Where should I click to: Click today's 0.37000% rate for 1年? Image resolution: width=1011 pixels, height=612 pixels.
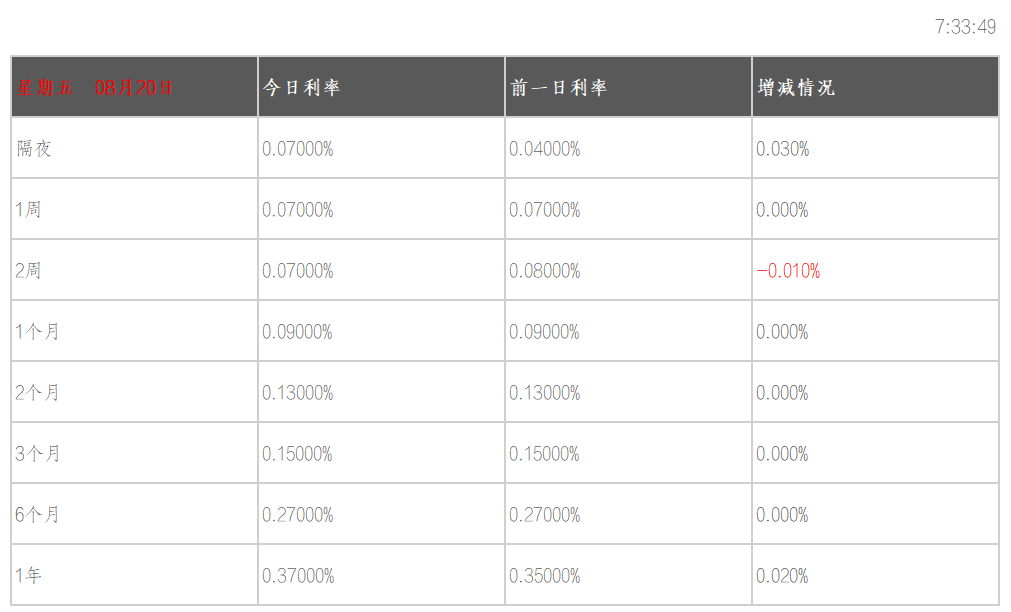pyautogui.click(x=298, y=576)
